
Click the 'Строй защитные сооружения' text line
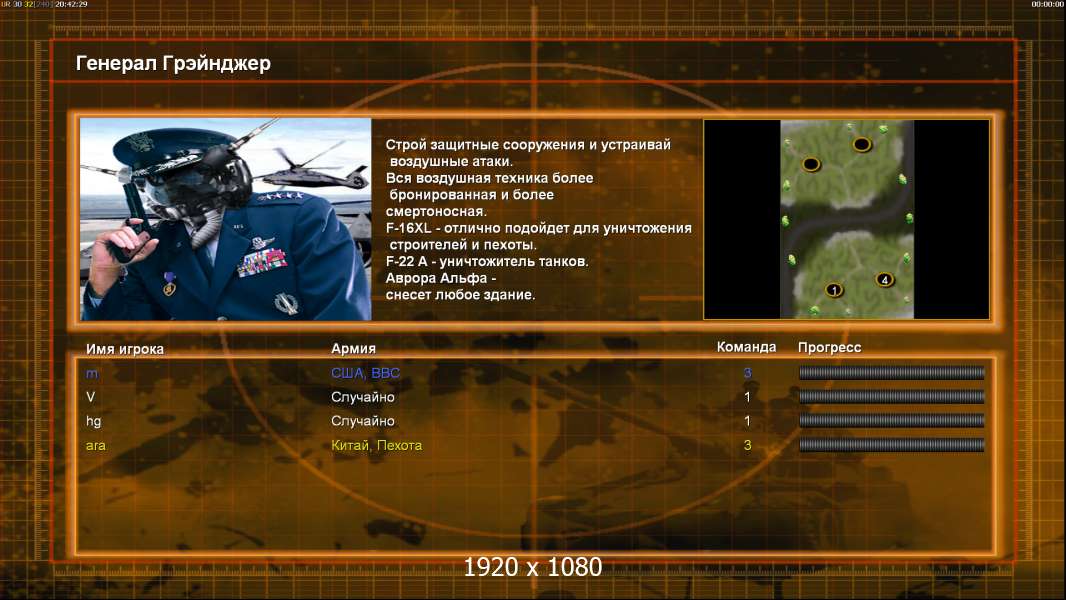(528, 145)
